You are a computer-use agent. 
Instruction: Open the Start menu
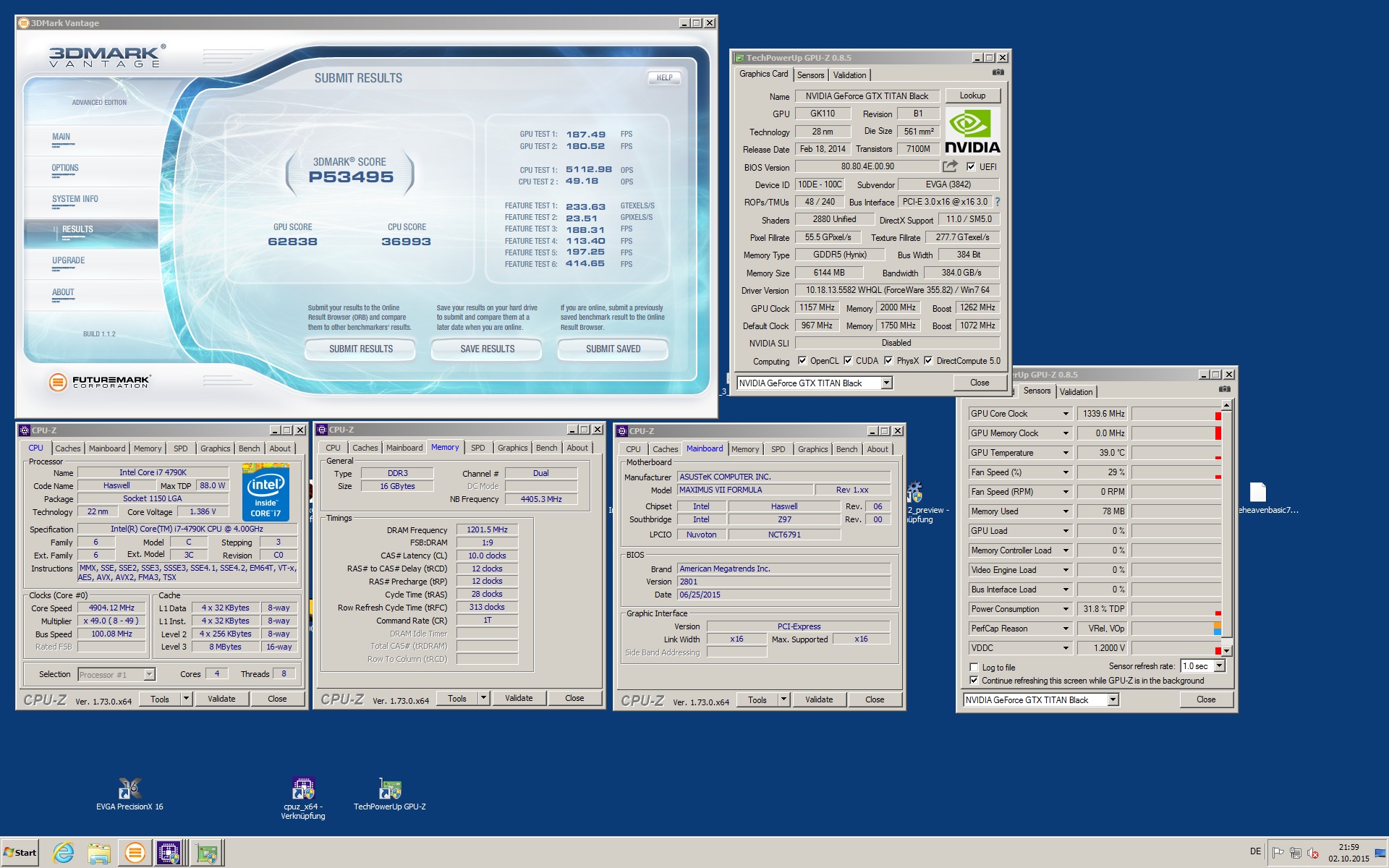tap(20, 853)
